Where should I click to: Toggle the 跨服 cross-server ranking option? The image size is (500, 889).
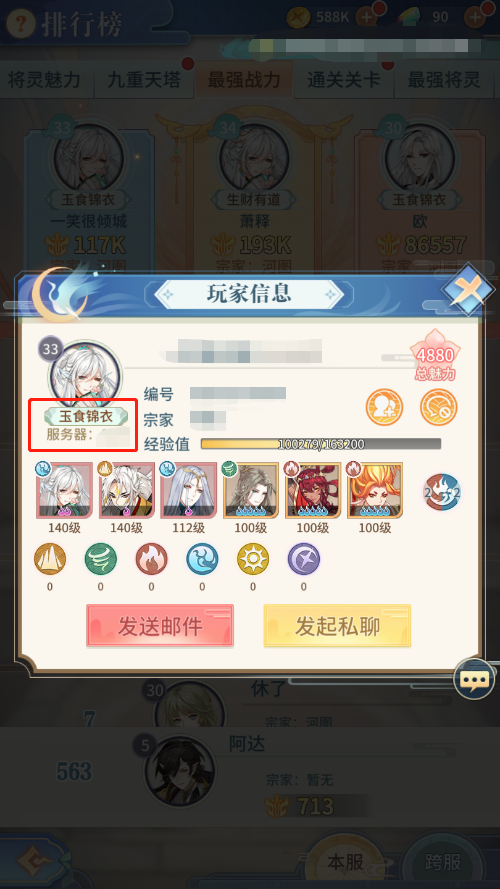click(x=444, y=862)
